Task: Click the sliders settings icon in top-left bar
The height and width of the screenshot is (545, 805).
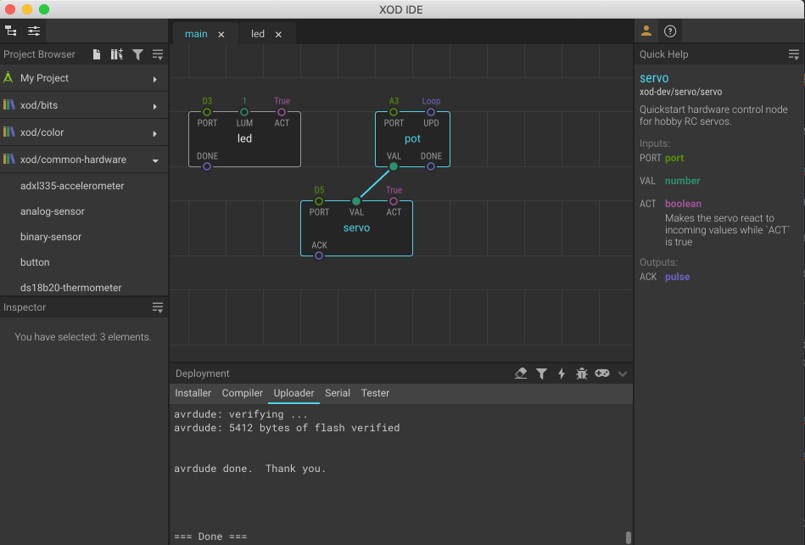Action: click(x=34, y=31)
